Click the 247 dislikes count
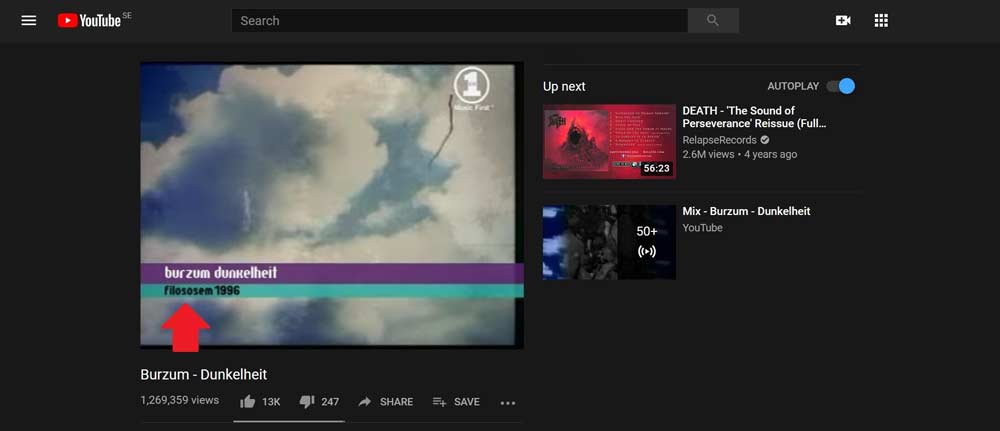The image size is (1000, 431). coord(330,402)
